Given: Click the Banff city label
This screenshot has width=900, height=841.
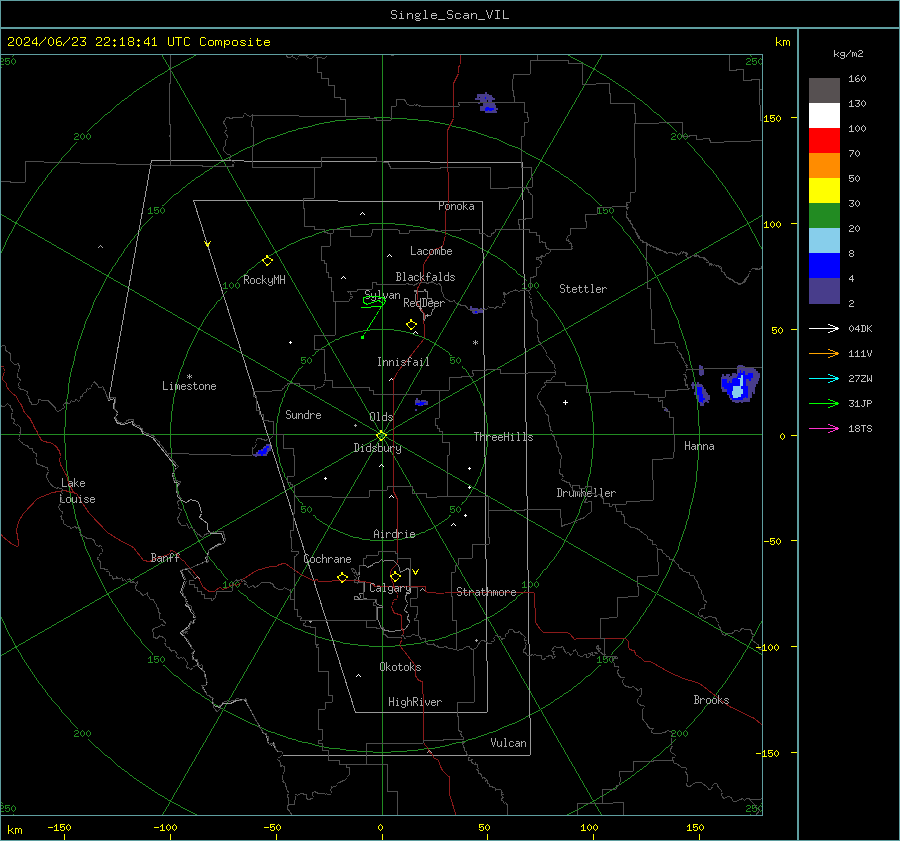Looking at the screenshot, I should 165,558.
